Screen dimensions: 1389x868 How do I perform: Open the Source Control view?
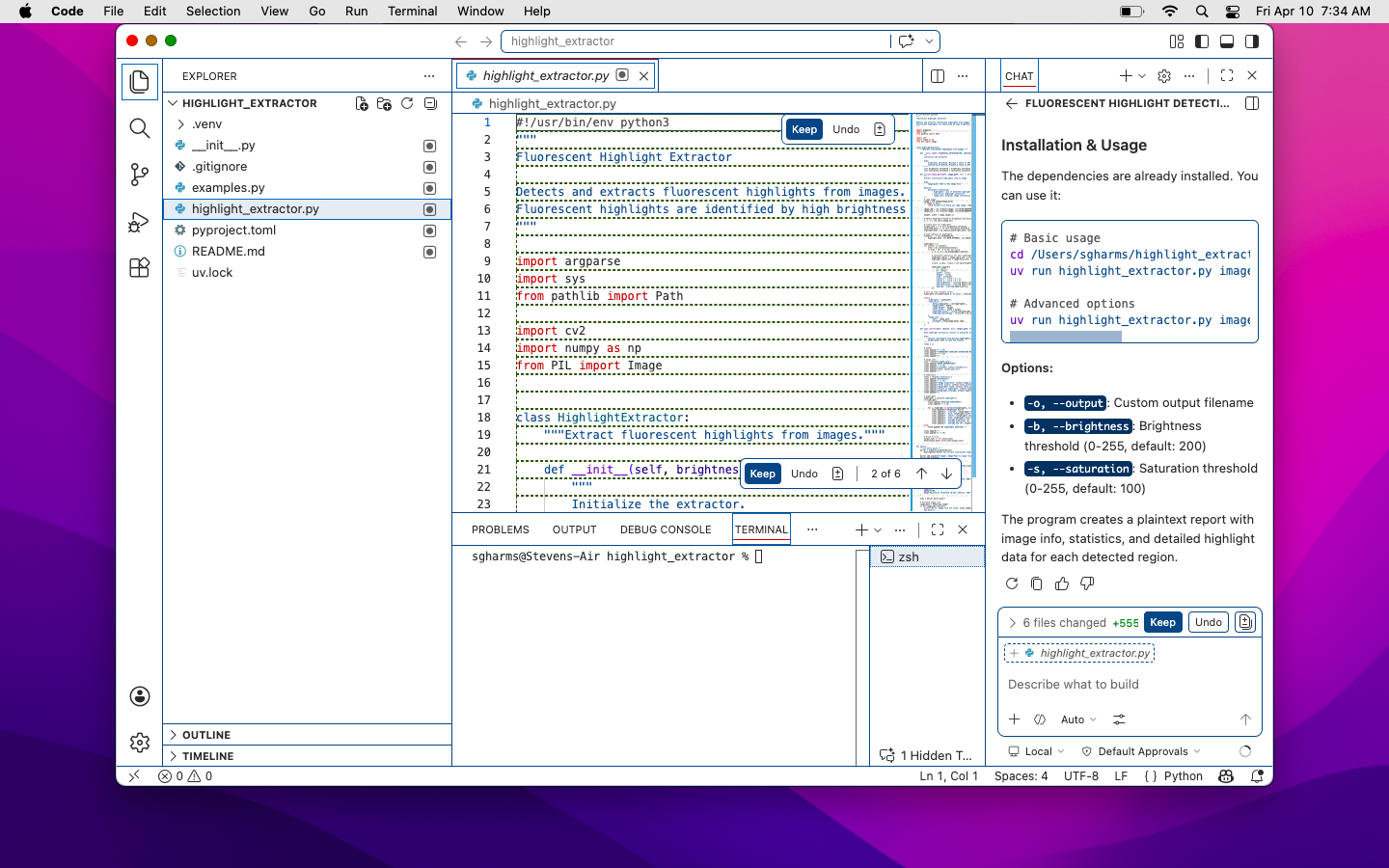click(x=140, y=175)
